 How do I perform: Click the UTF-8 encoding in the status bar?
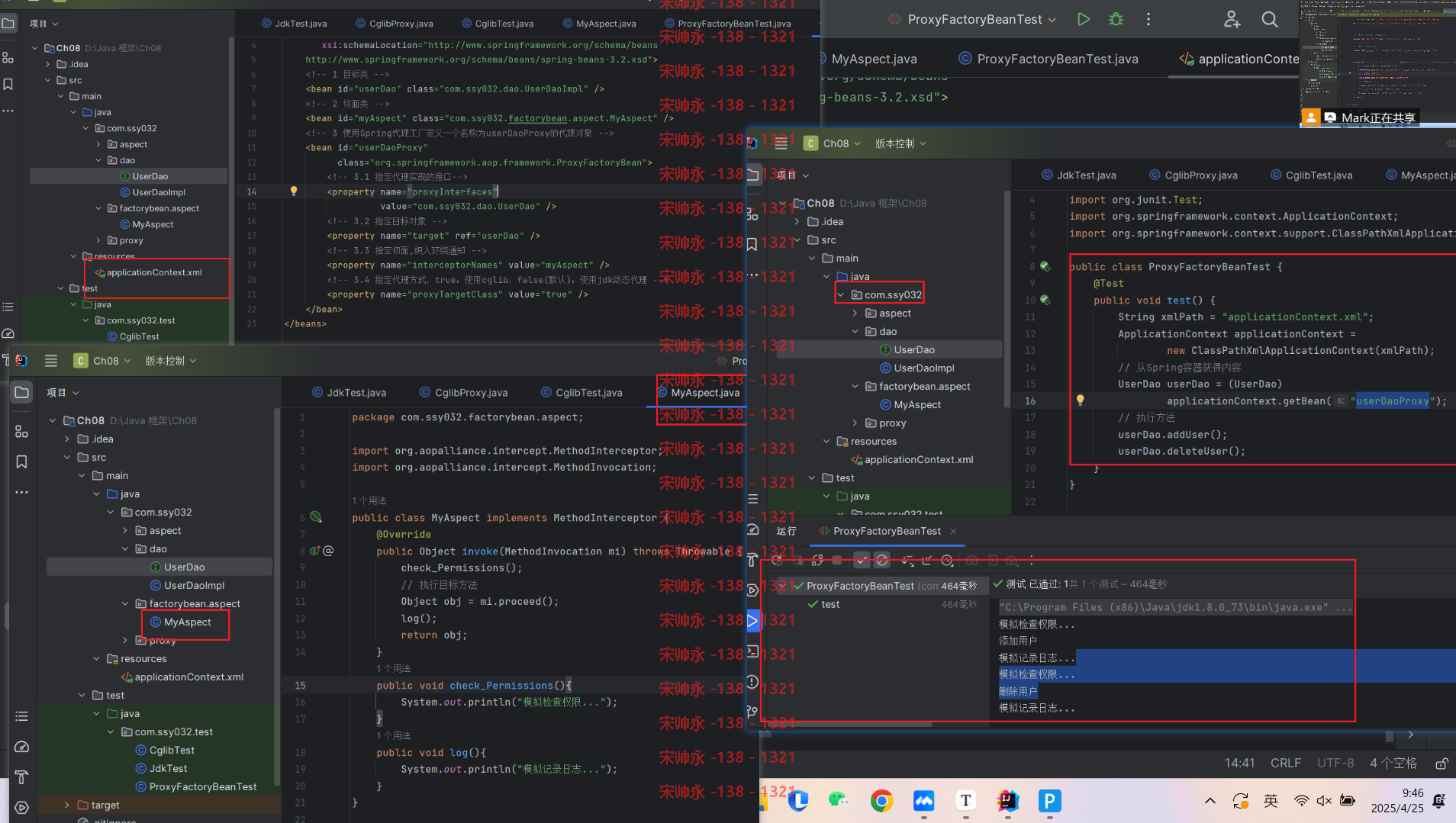(1335, 763)
